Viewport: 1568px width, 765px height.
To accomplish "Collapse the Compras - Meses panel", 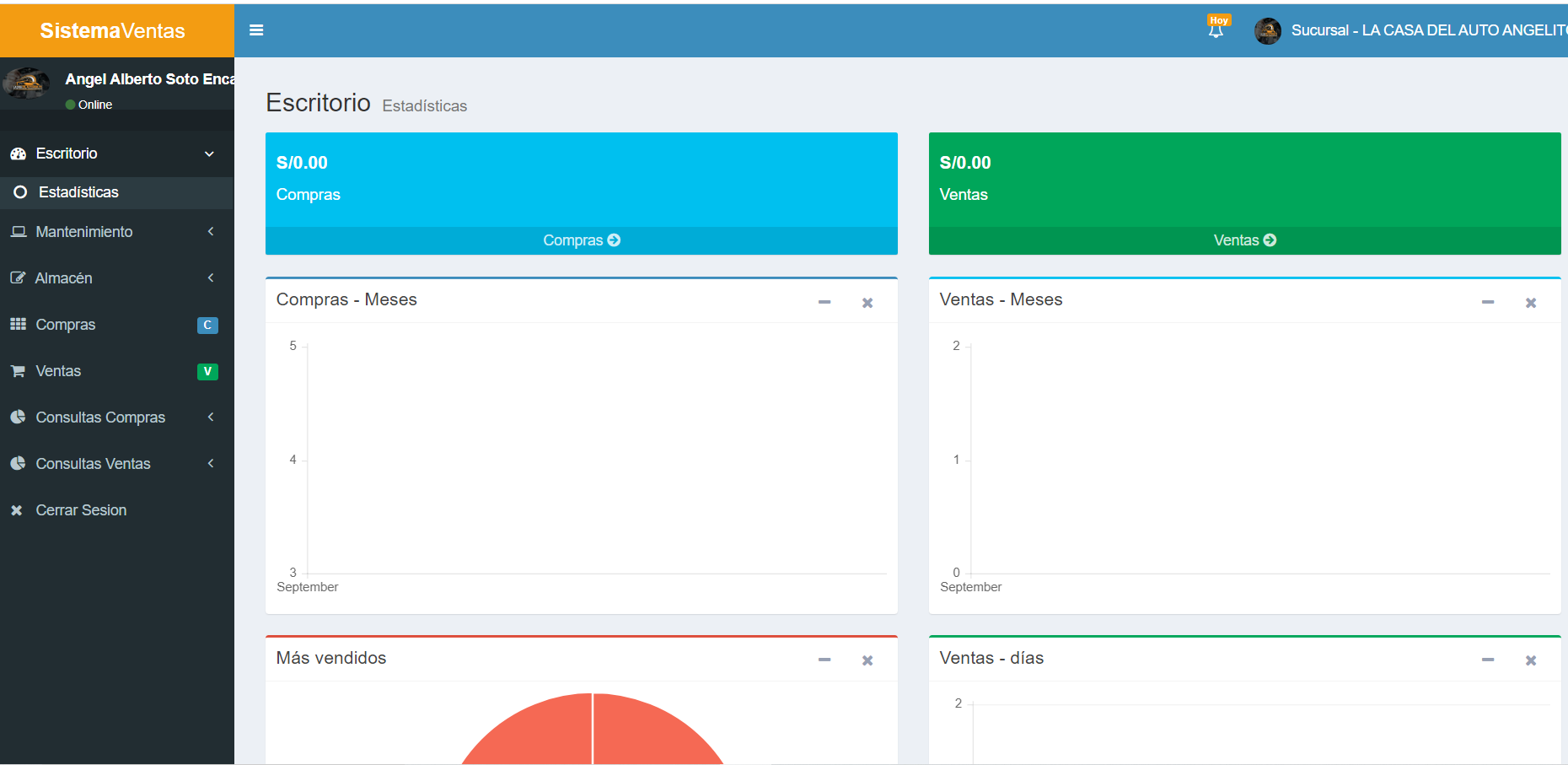I will point(824,302).
